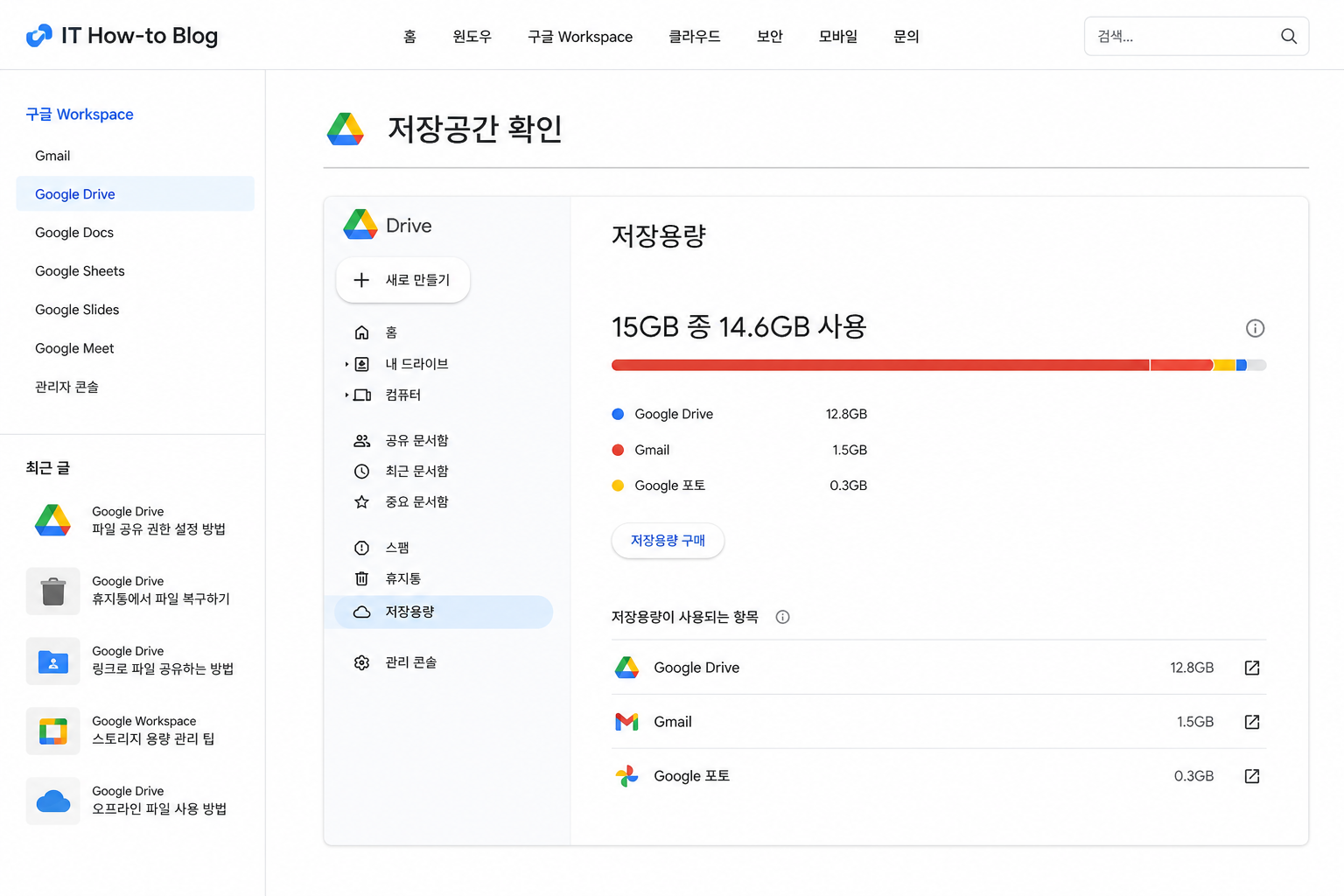Click the 휴지통 trash icon

click(361, 578)
